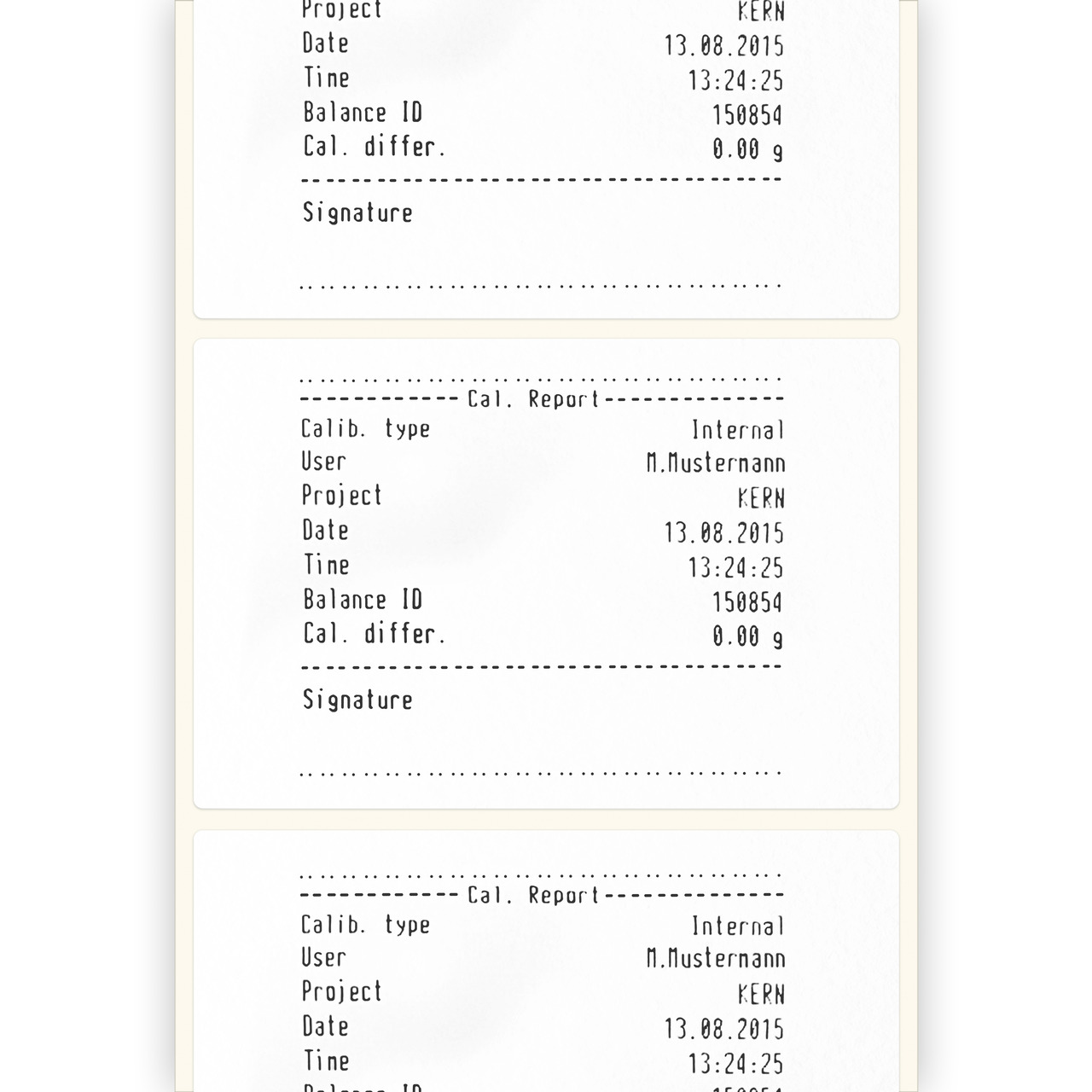
Task: Click M.Mustermann user name on middle label
Action: 715,464
